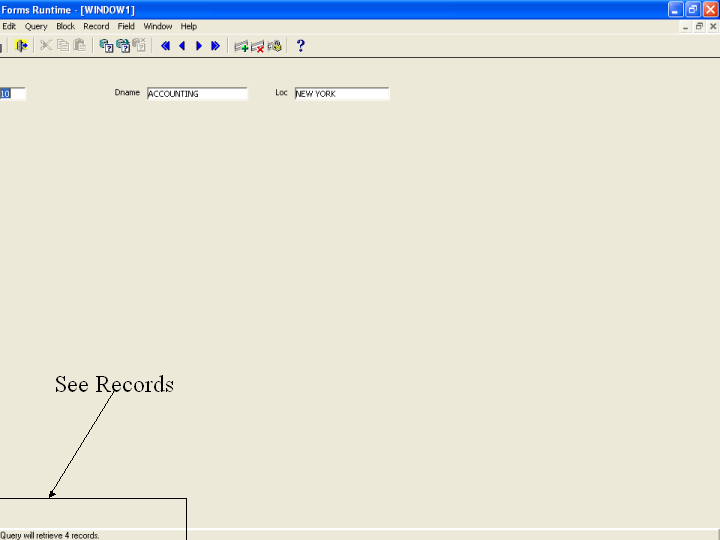This screenshot has height=540, width=720.
Task: Open the Field menu
Action: pos(126,27)
